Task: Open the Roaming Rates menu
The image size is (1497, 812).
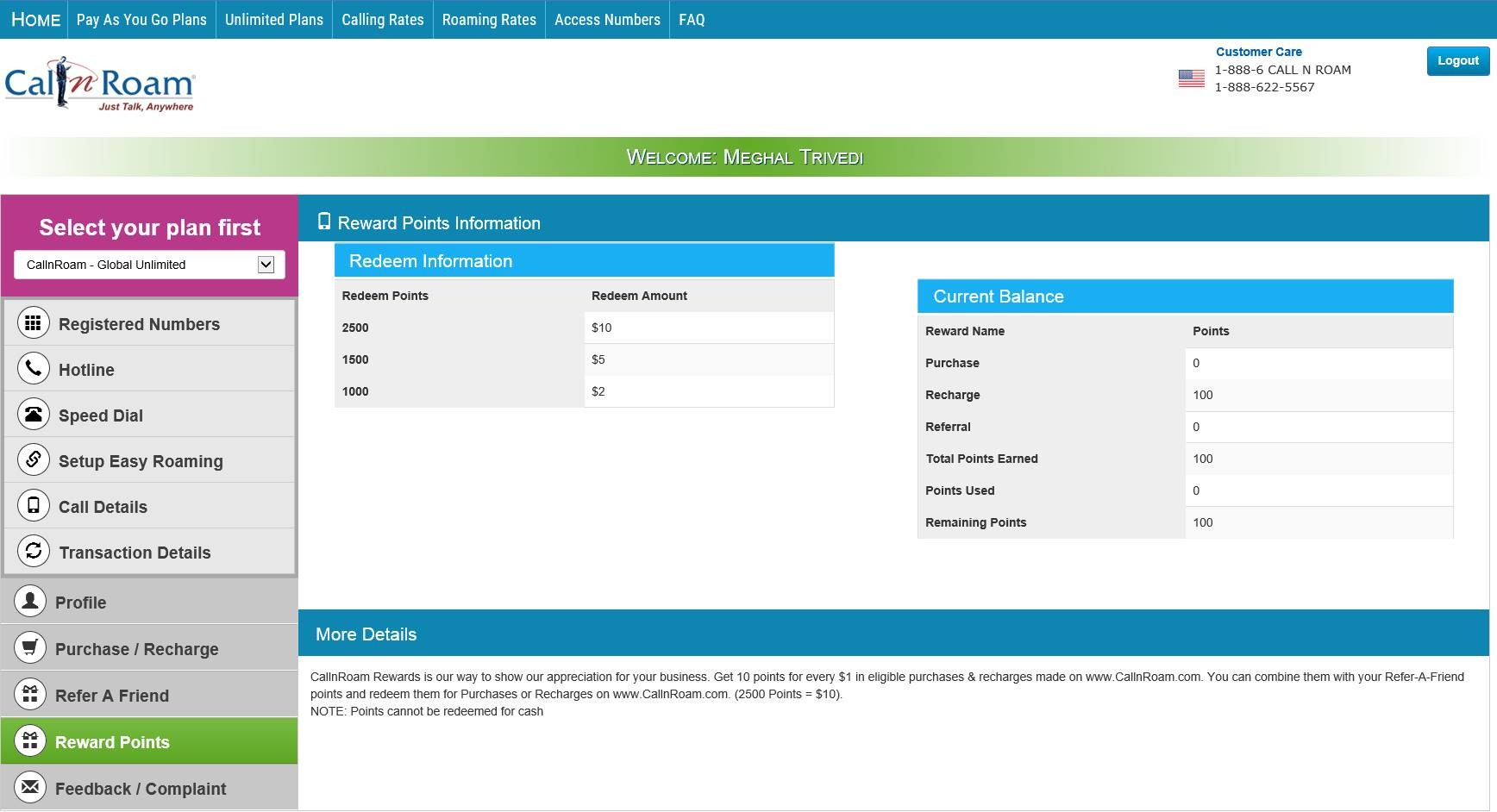Action: pyautogui.click(x=489, y=19)
